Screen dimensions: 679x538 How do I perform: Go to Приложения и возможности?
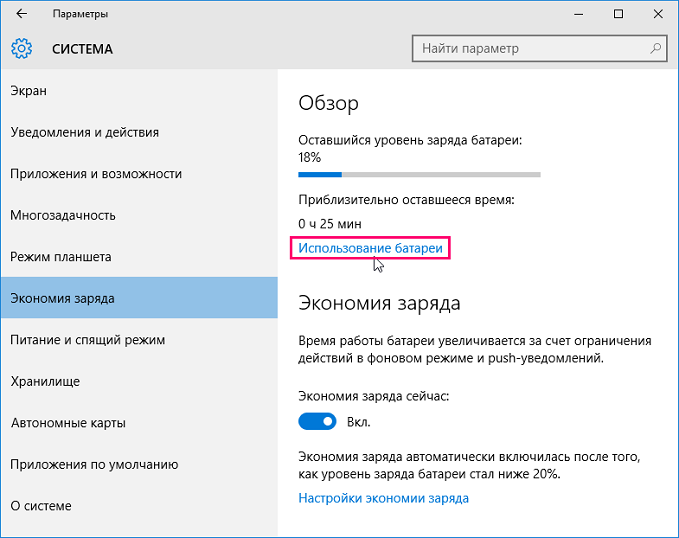[96, 173]
